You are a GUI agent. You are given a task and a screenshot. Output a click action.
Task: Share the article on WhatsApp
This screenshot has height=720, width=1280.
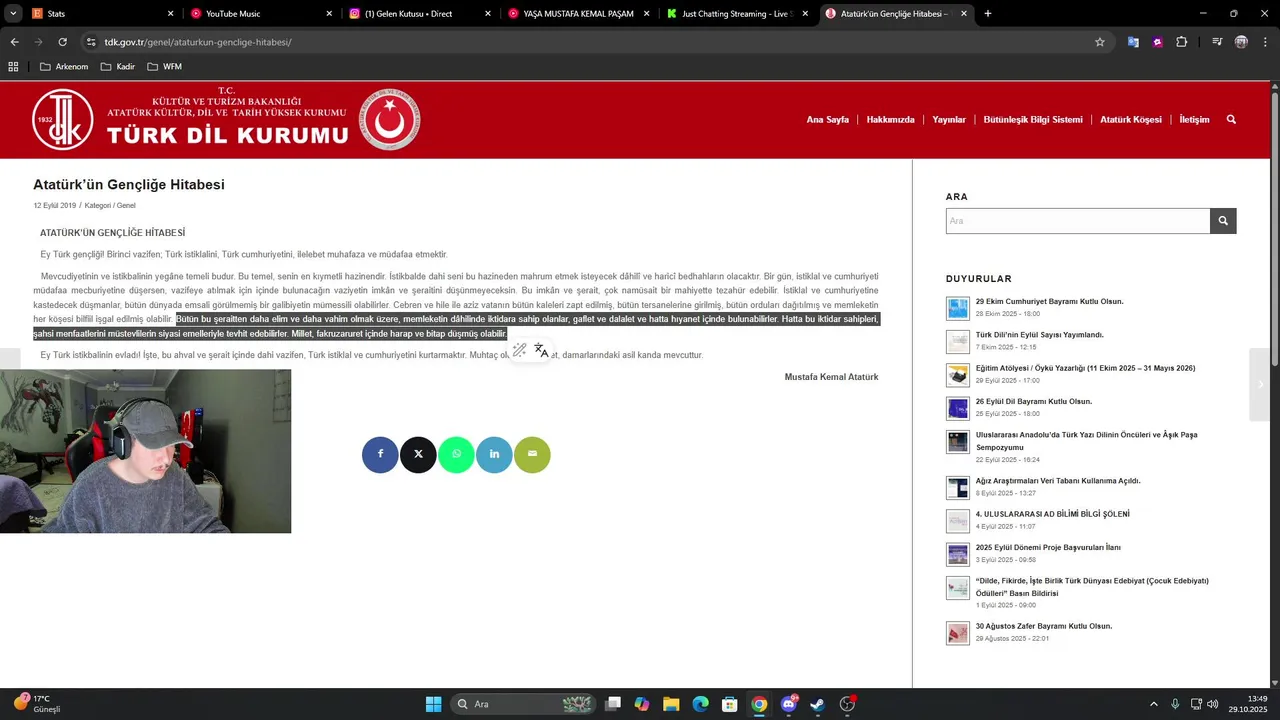click(x=456, y=454)
